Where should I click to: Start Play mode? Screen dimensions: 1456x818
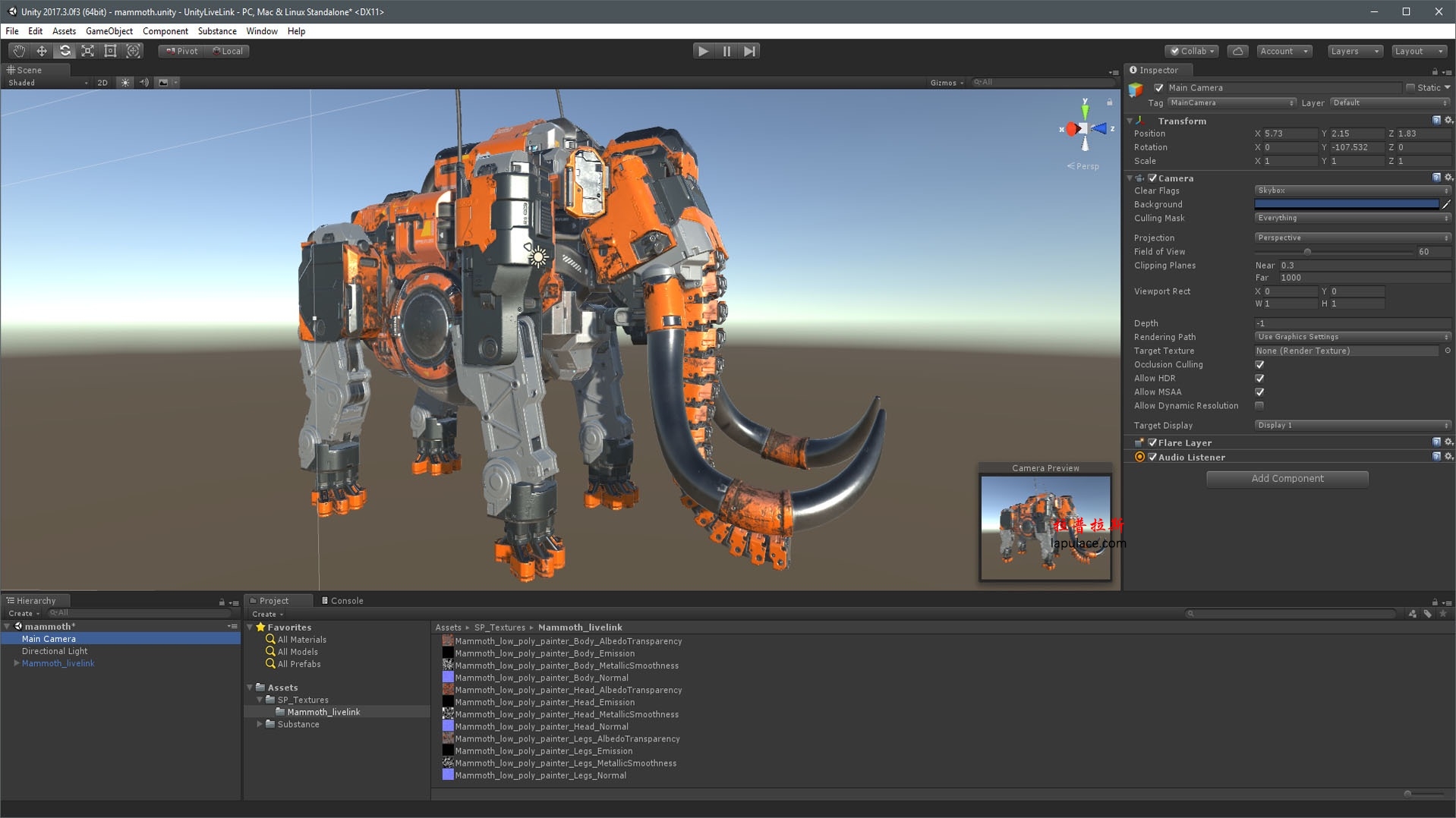point(704,51)
